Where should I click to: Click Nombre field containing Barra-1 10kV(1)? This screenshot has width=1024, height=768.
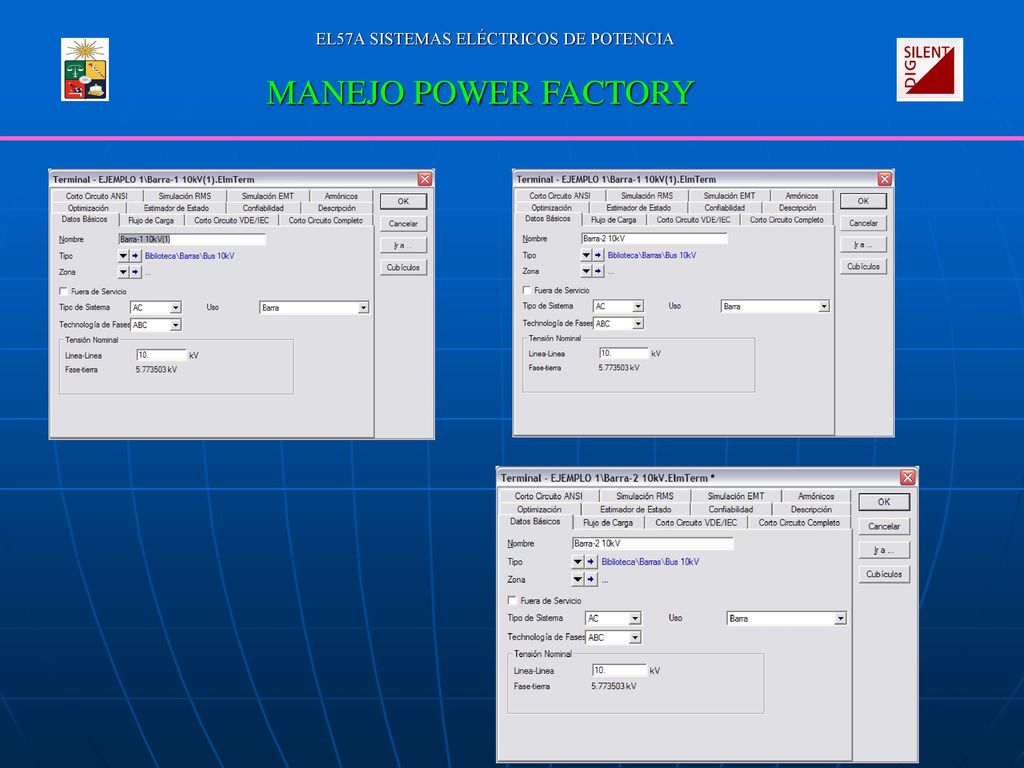tap(192, 239)
